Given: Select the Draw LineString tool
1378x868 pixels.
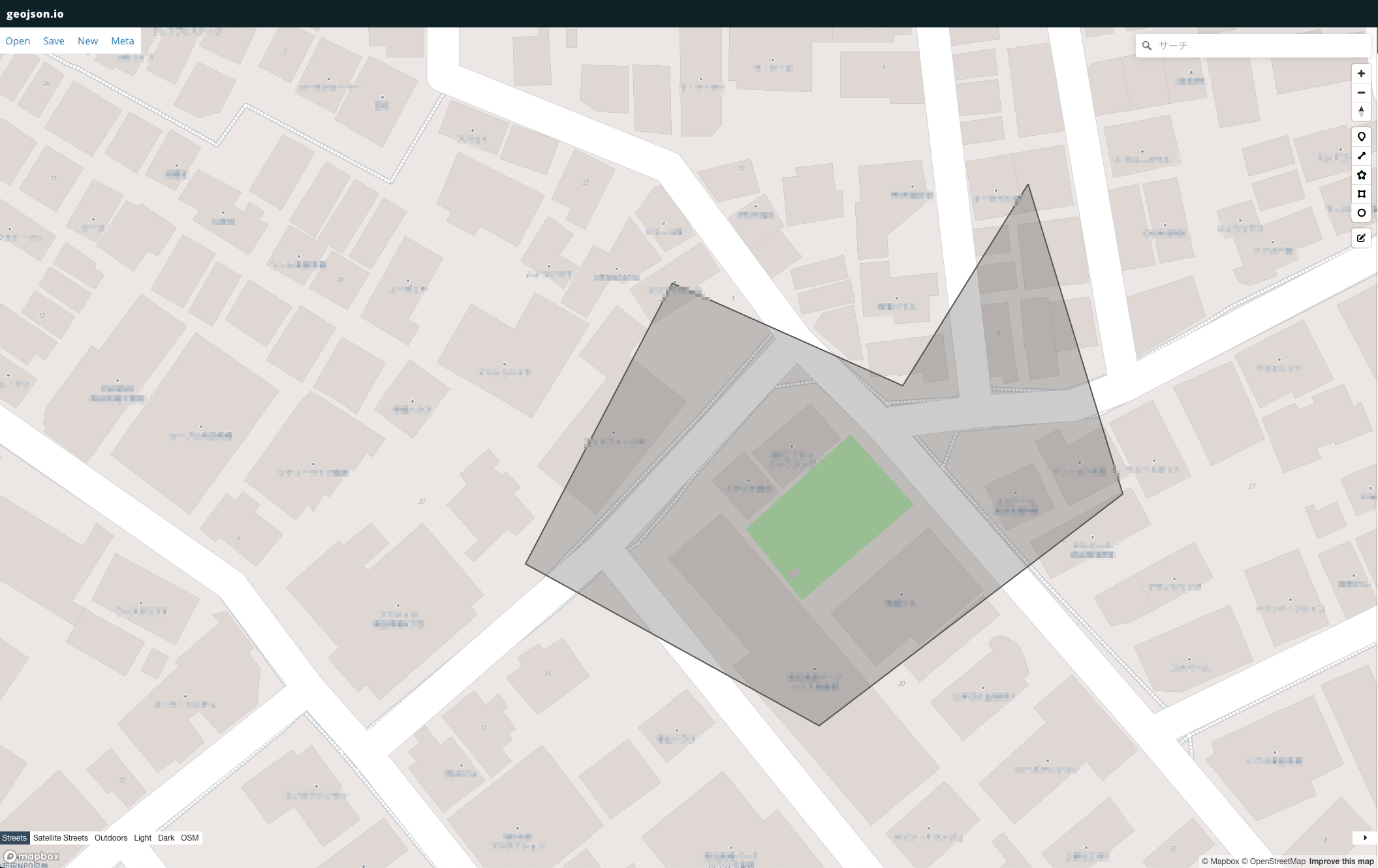Looking at the screenshot, I should point(1361,156).
